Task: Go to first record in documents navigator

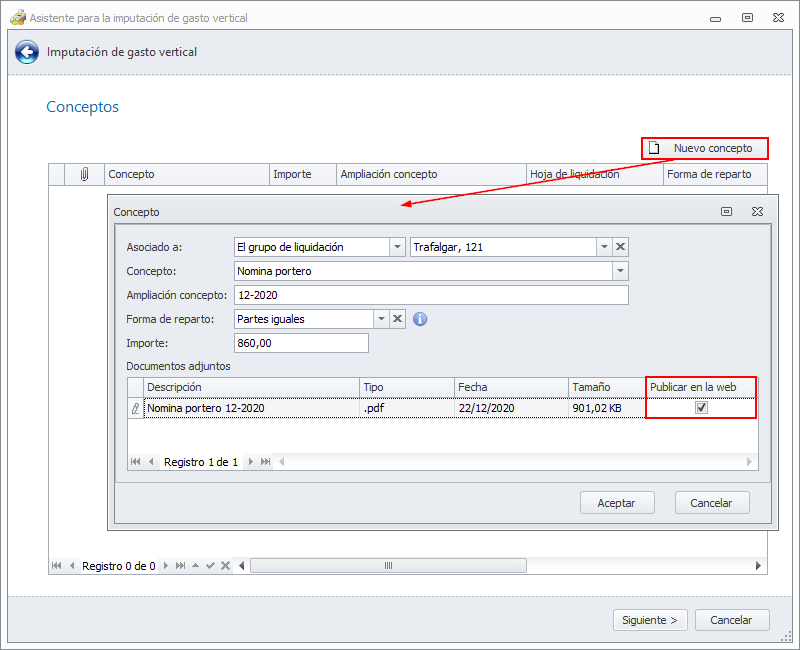Action: click(x=135, y=462)
